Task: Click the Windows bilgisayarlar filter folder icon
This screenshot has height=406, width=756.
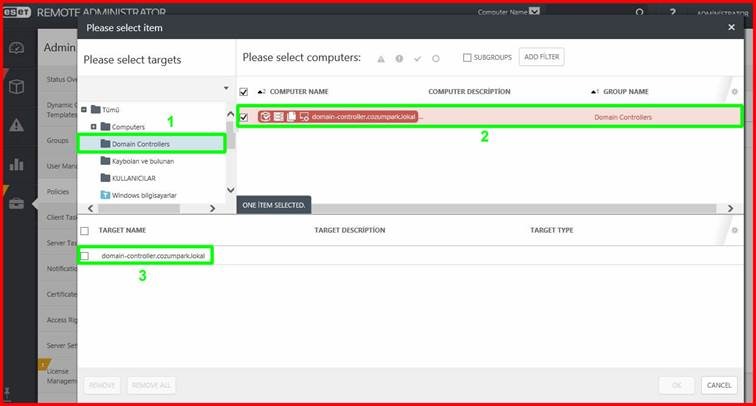Action: [105, 195]
